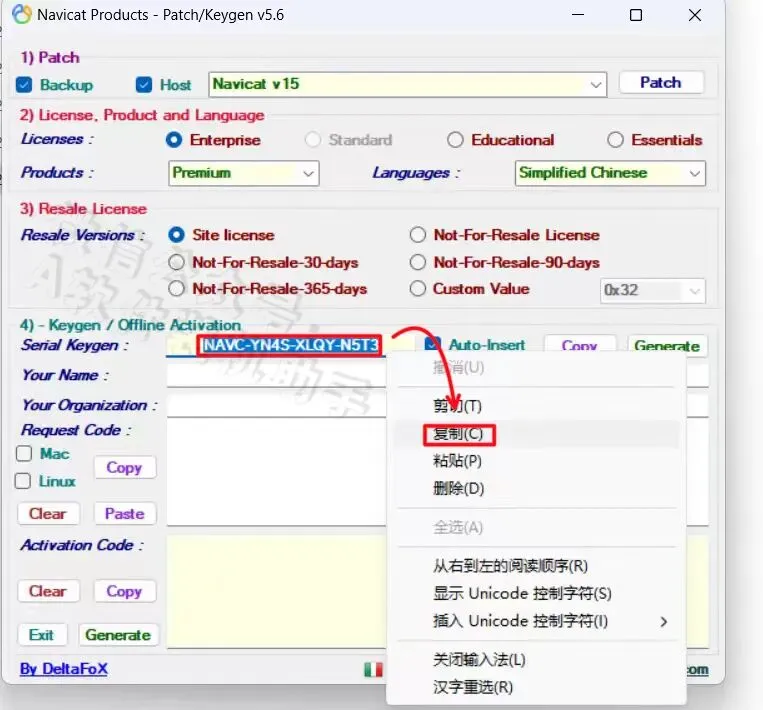Viewport: 763px width, 710px height.
Task: Select the Educational license radio button
Action: pyautogui.click(x=455, y=140)
